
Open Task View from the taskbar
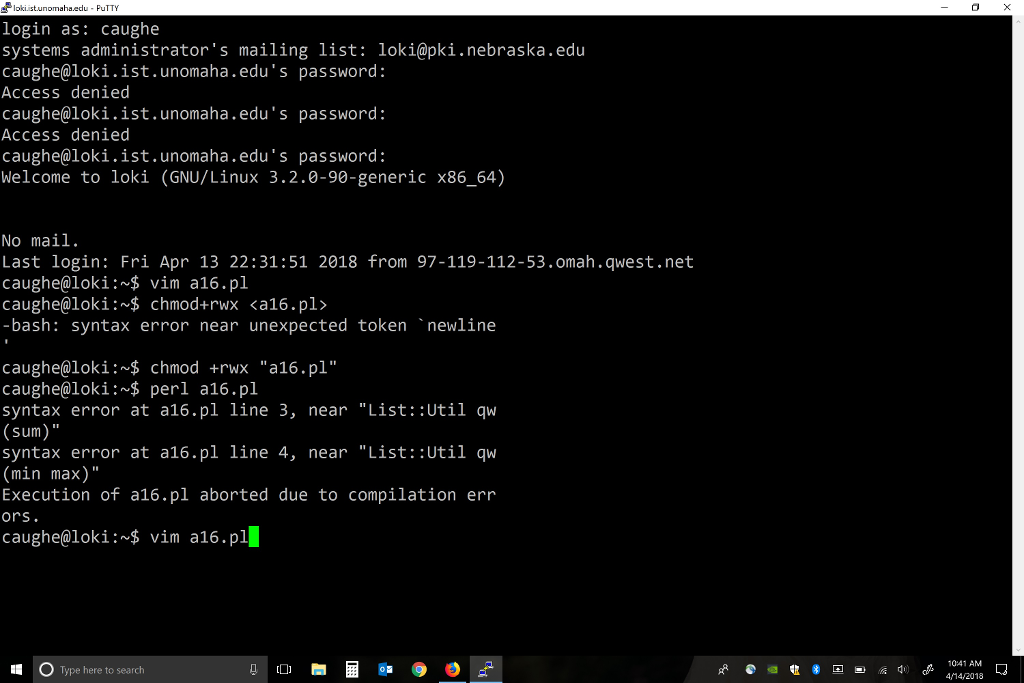[284, 669]
